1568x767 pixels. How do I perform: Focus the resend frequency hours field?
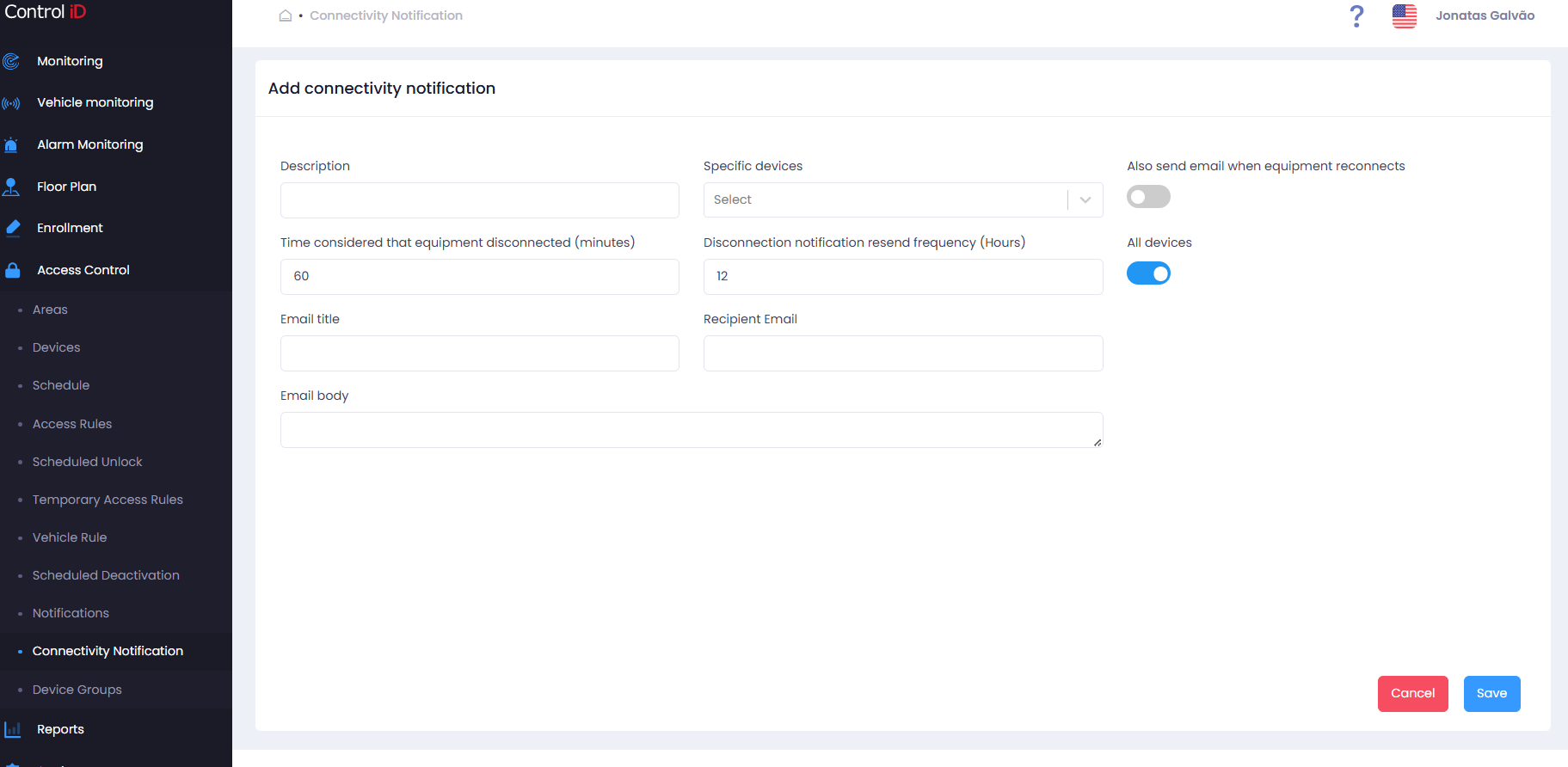pos(903,277)
